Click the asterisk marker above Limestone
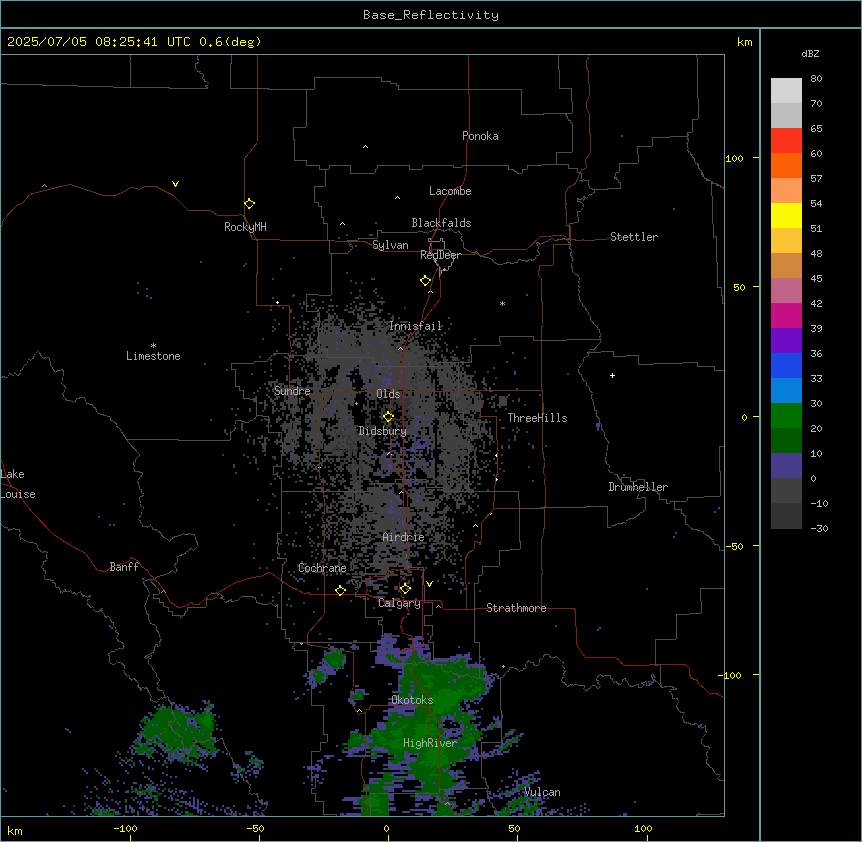The width and height of the screenshot is (862, 842). (x=153, y=346)
